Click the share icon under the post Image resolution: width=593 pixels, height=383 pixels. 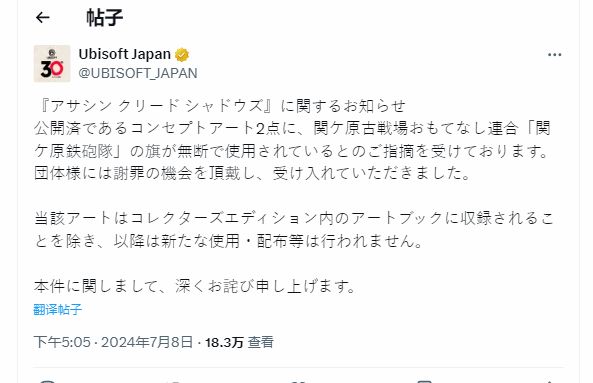tap(548, 381)
